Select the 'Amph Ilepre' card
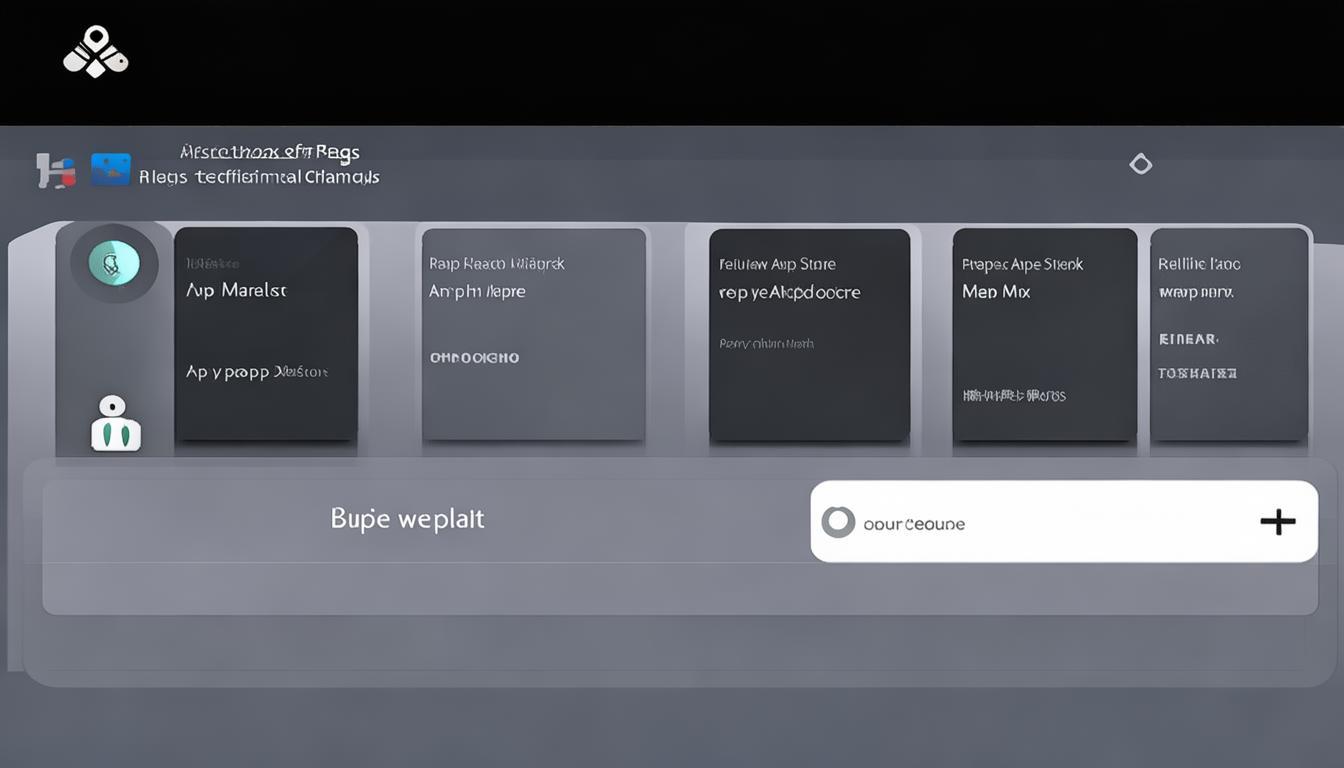The height and width of the screenshot is (768, 1344). [533, 334]
